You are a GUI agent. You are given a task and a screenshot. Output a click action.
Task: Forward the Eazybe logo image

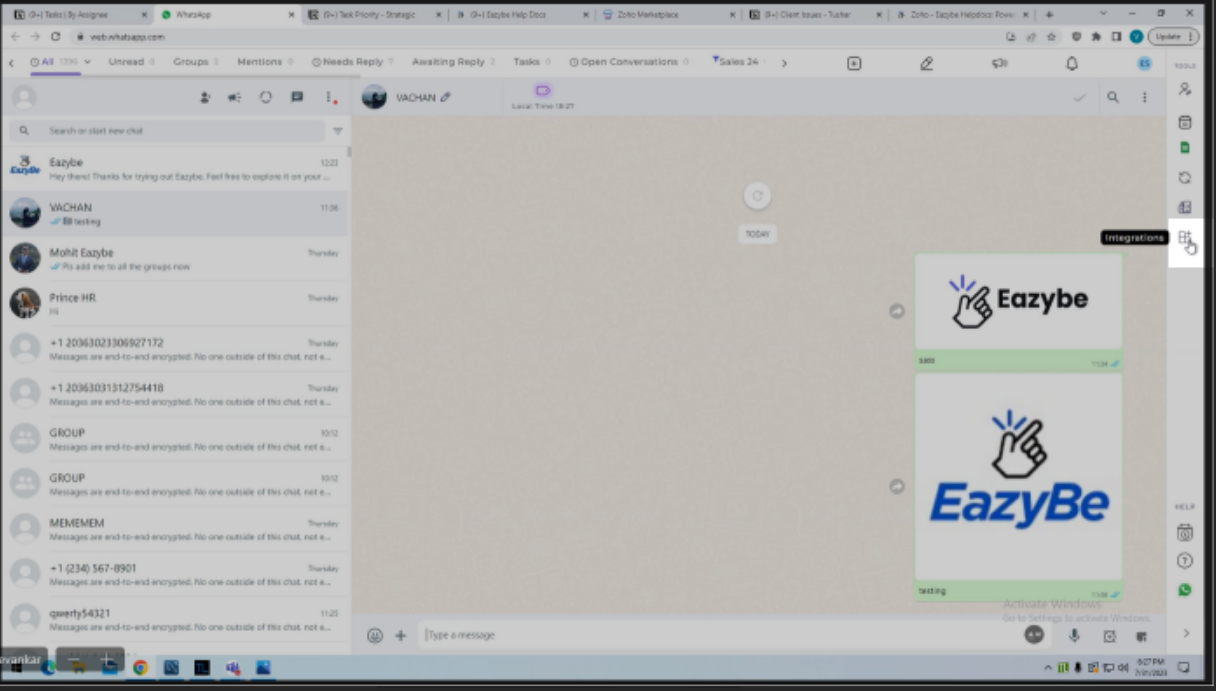[897, 311]
